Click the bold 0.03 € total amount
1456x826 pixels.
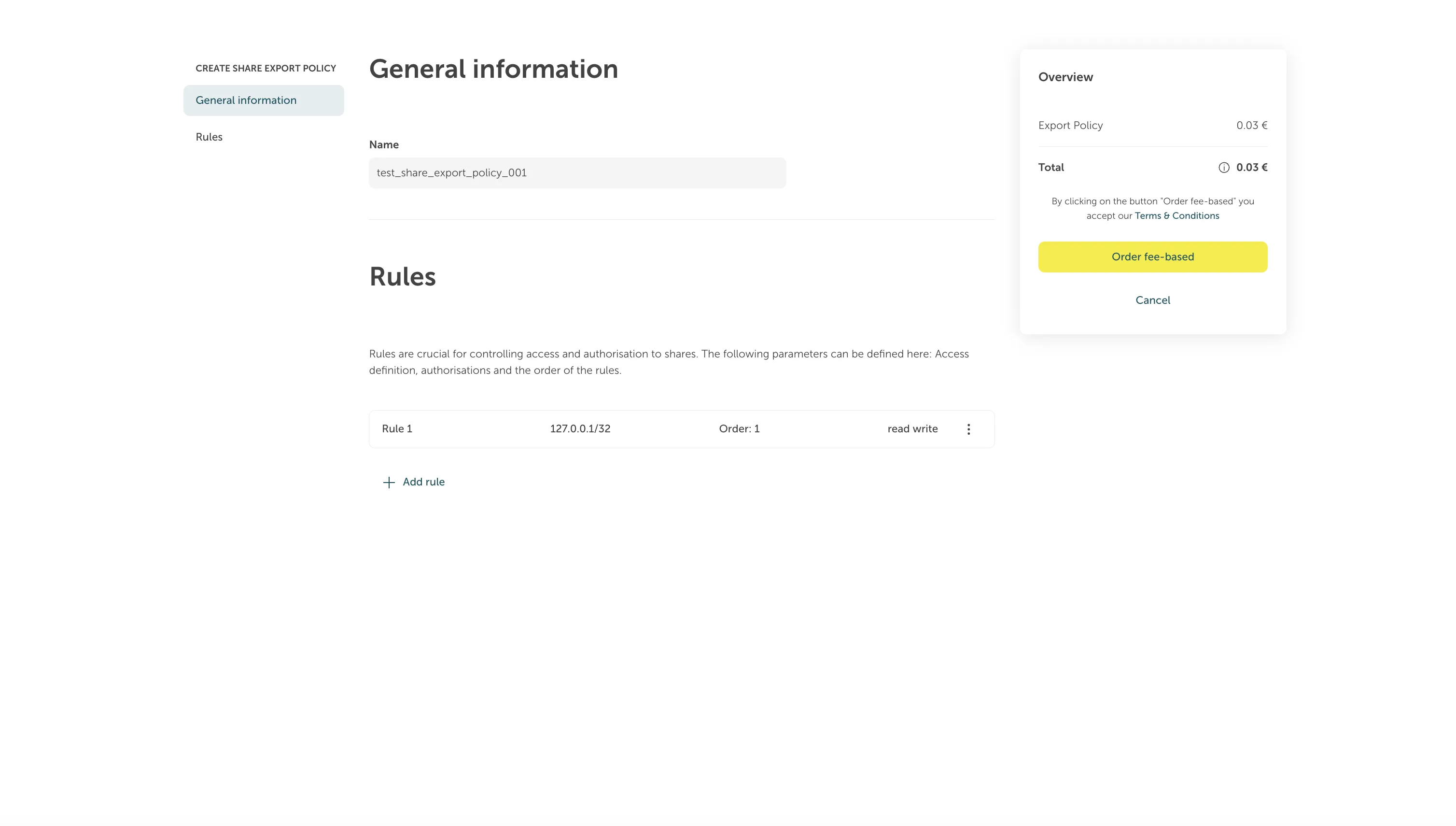click(x=1251, y=167)
